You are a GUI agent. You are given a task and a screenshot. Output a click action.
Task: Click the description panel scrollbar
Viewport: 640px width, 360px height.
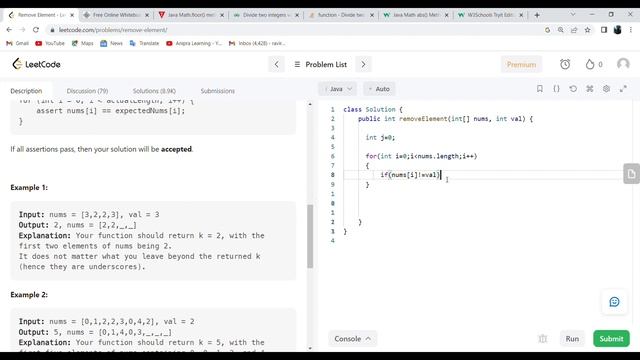point(310,236)
